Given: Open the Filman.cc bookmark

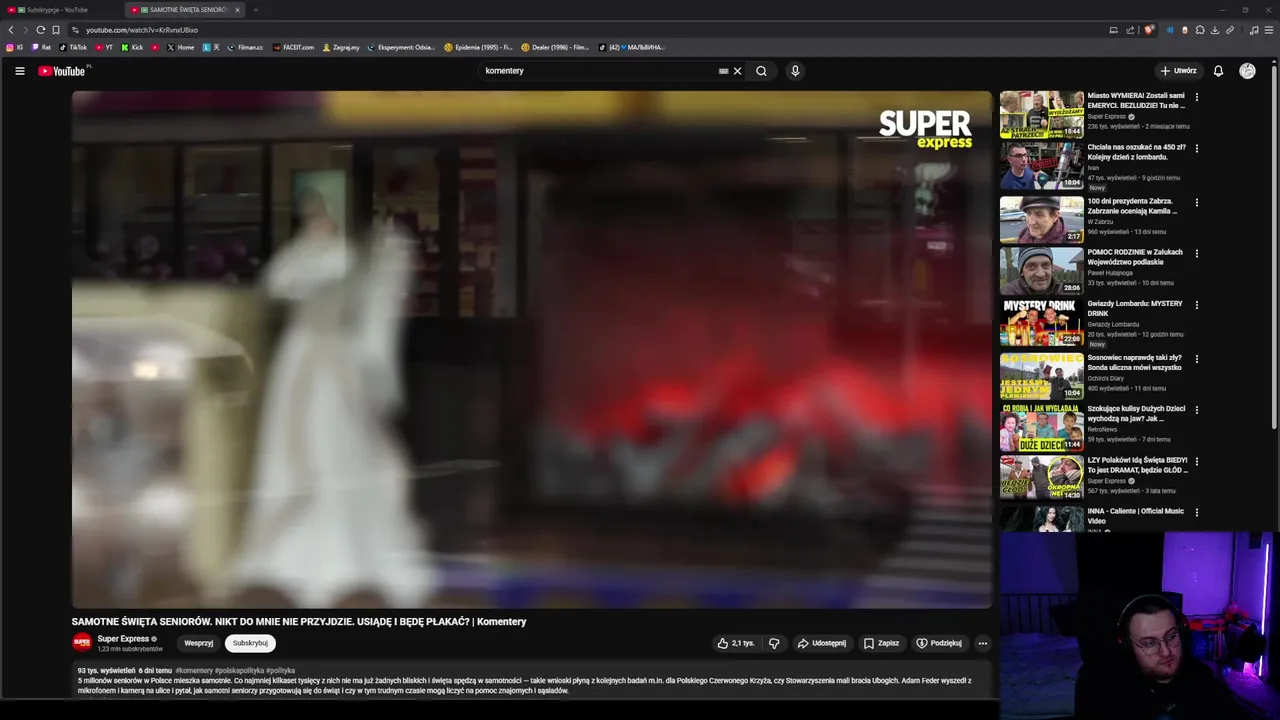Looking at the screenshot, I should pos(245,47).
